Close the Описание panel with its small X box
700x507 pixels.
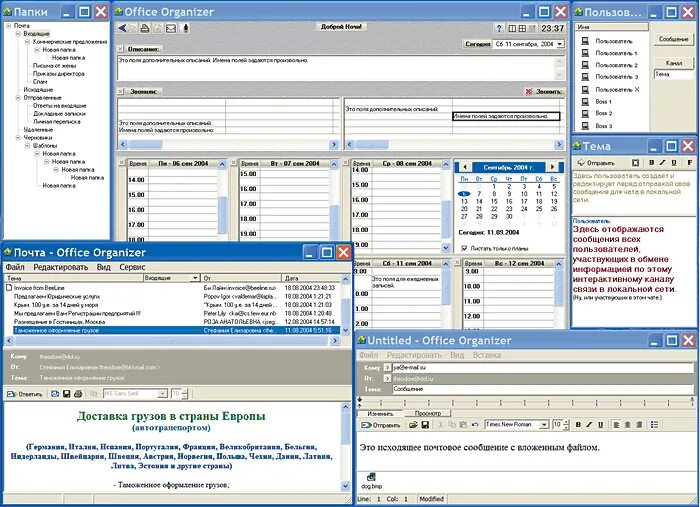tap(121, 49)
